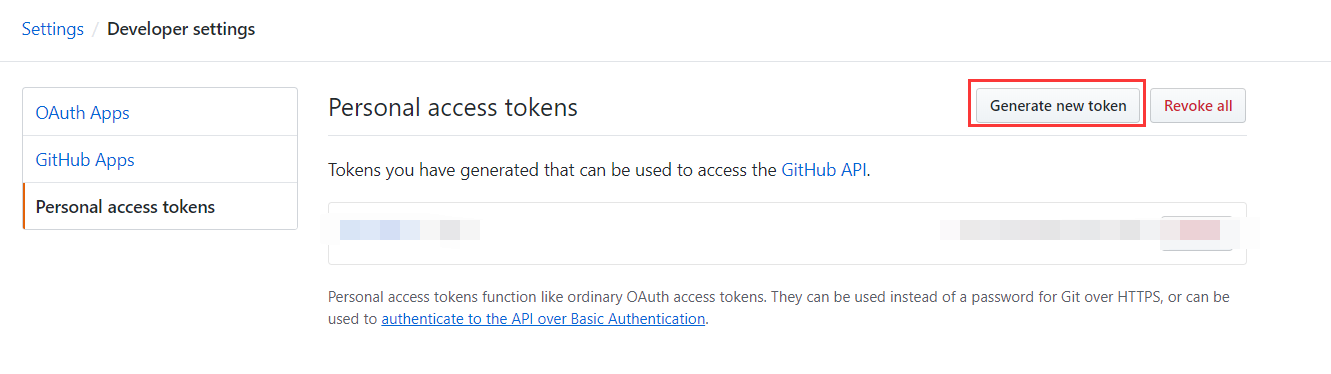Go back to Settings via breadcrumb
This screenshot has height=374, width=1331.
[53, 29]
